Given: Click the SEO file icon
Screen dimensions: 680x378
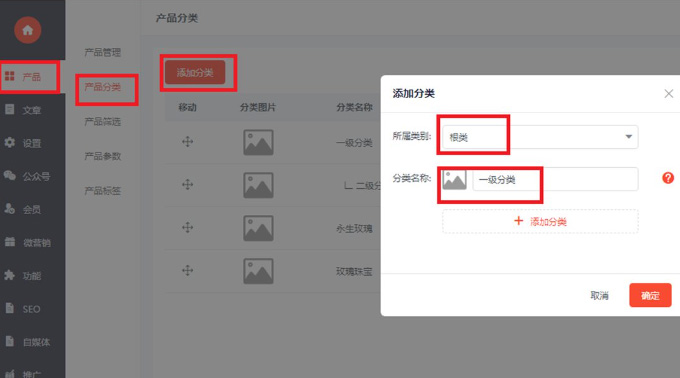Looking at the screenshot, I should click(x=10, y=308).
